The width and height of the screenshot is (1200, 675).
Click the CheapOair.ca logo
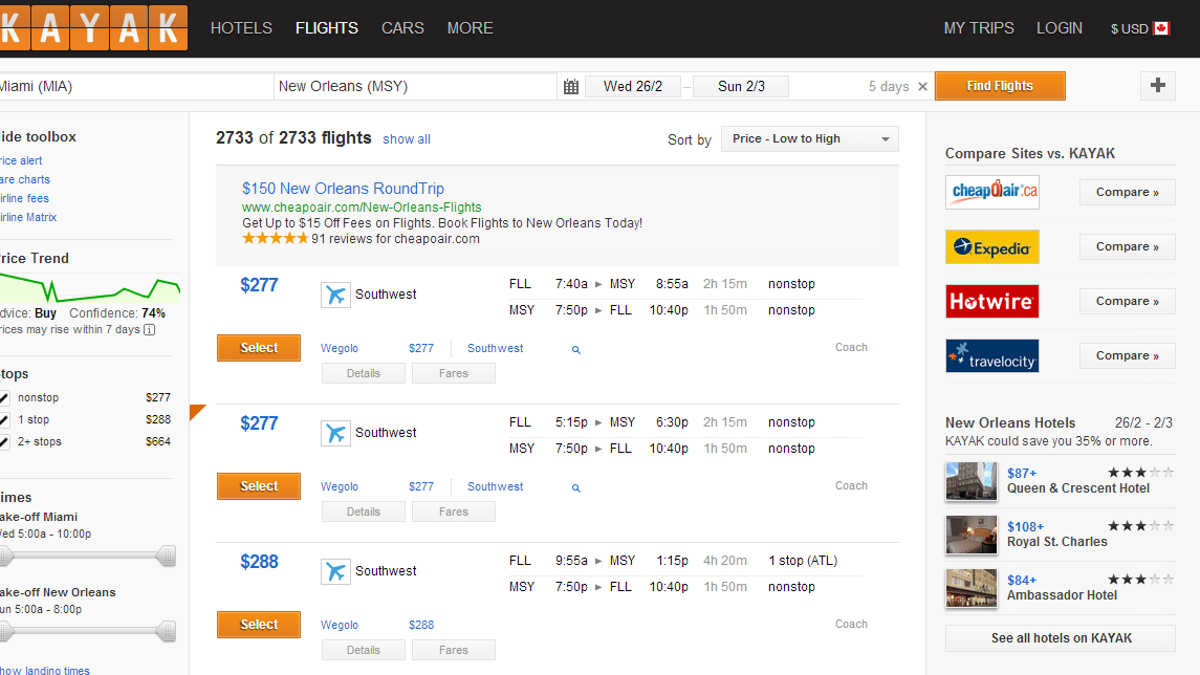pyautogui.click(x=992, y=192)
